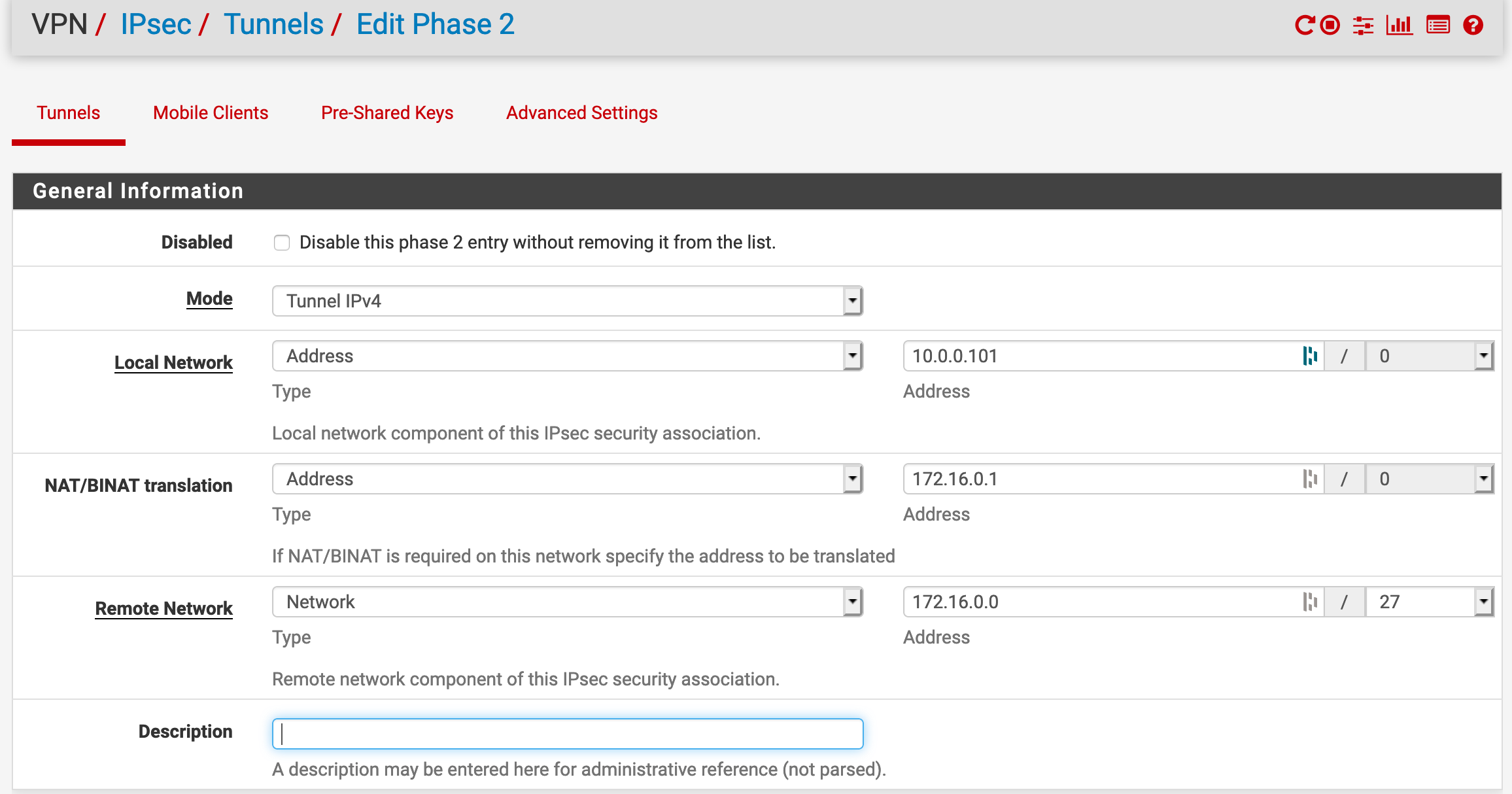The height and width of the screenshot is (794, 1512).
Task: Click the help question mark icon
Action: point(1473,26)
